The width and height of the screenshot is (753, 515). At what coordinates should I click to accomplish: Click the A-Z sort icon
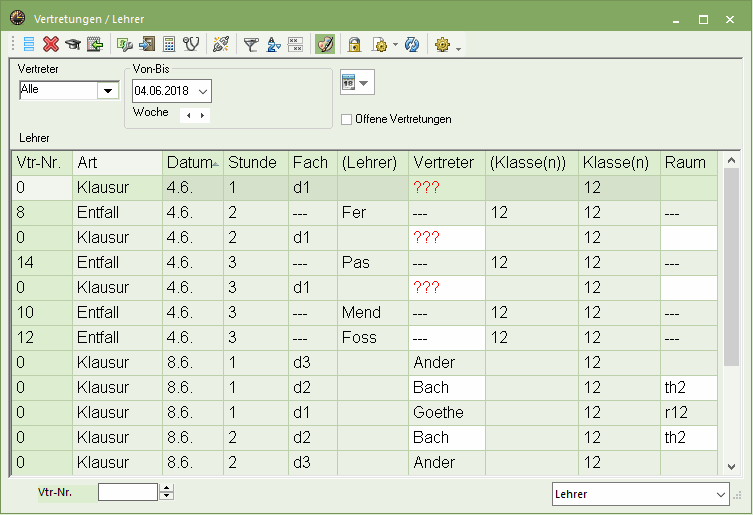point(273,44)
